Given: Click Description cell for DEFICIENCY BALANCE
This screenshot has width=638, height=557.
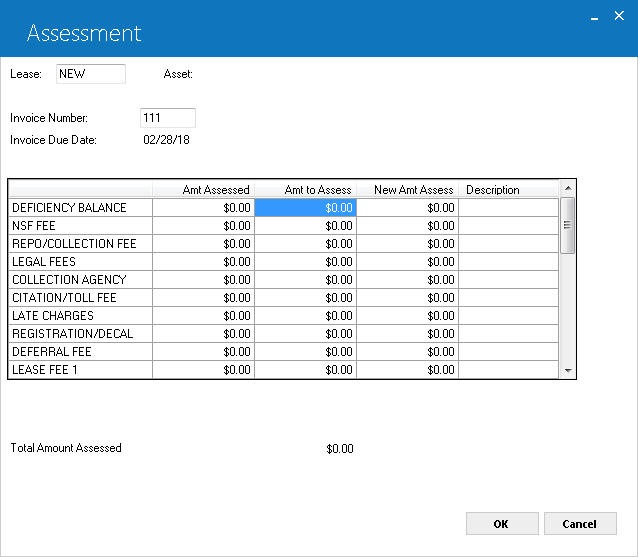Looking at the screenshot, I should (509, 208).
